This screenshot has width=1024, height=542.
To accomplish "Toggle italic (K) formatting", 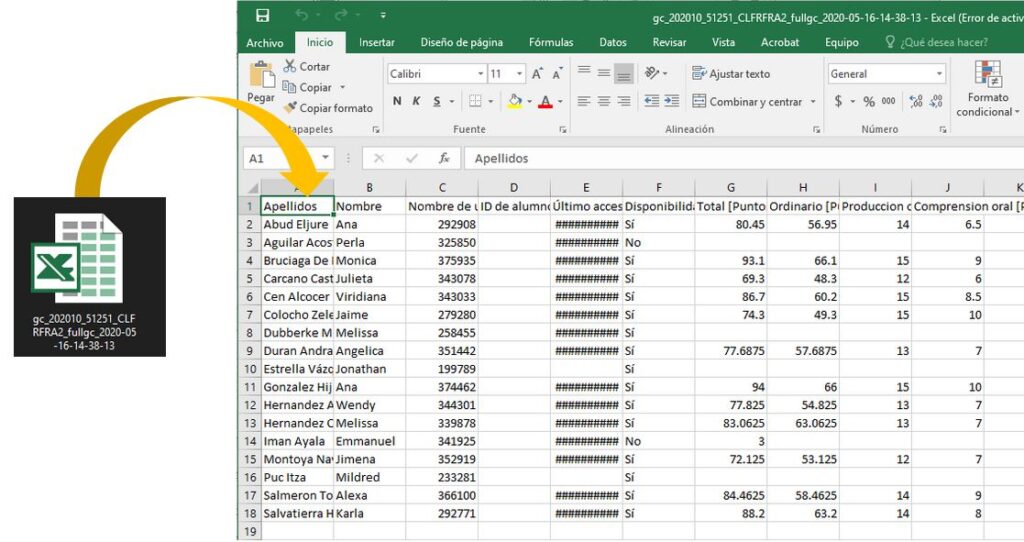I will pos(417,101).
